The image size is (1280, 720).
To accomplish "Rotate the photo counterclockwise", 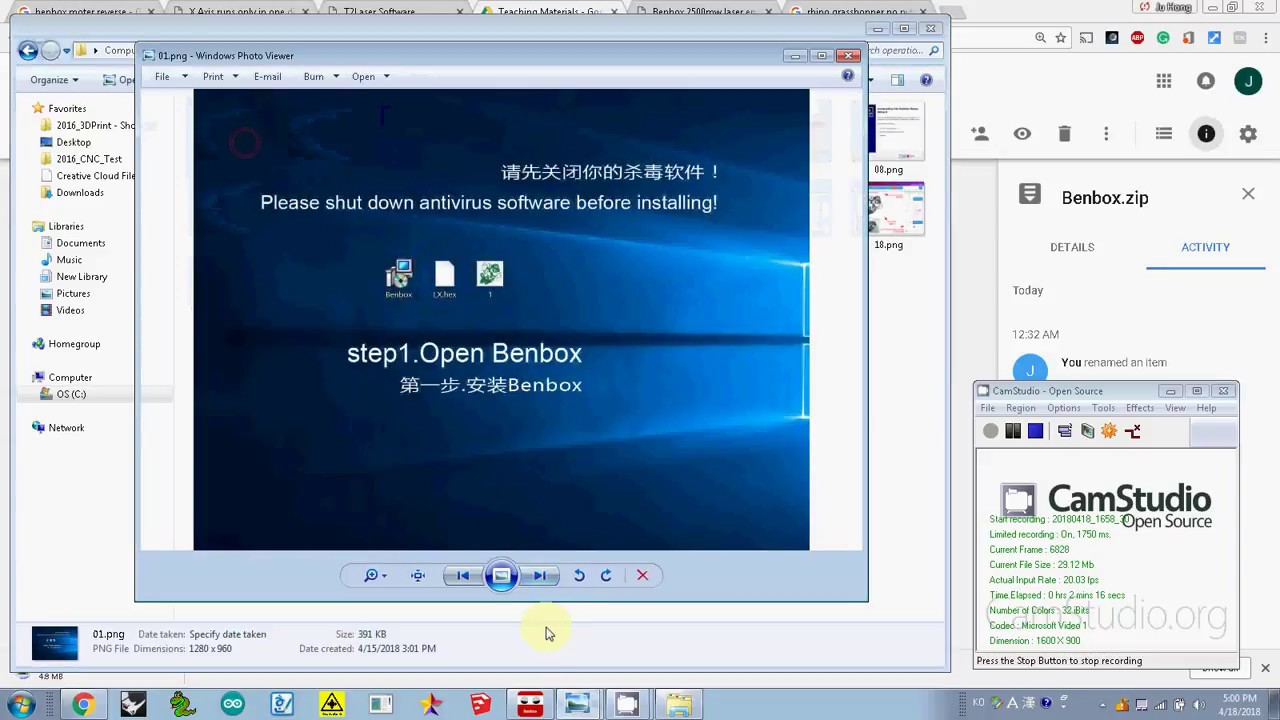I will [579, 575].
